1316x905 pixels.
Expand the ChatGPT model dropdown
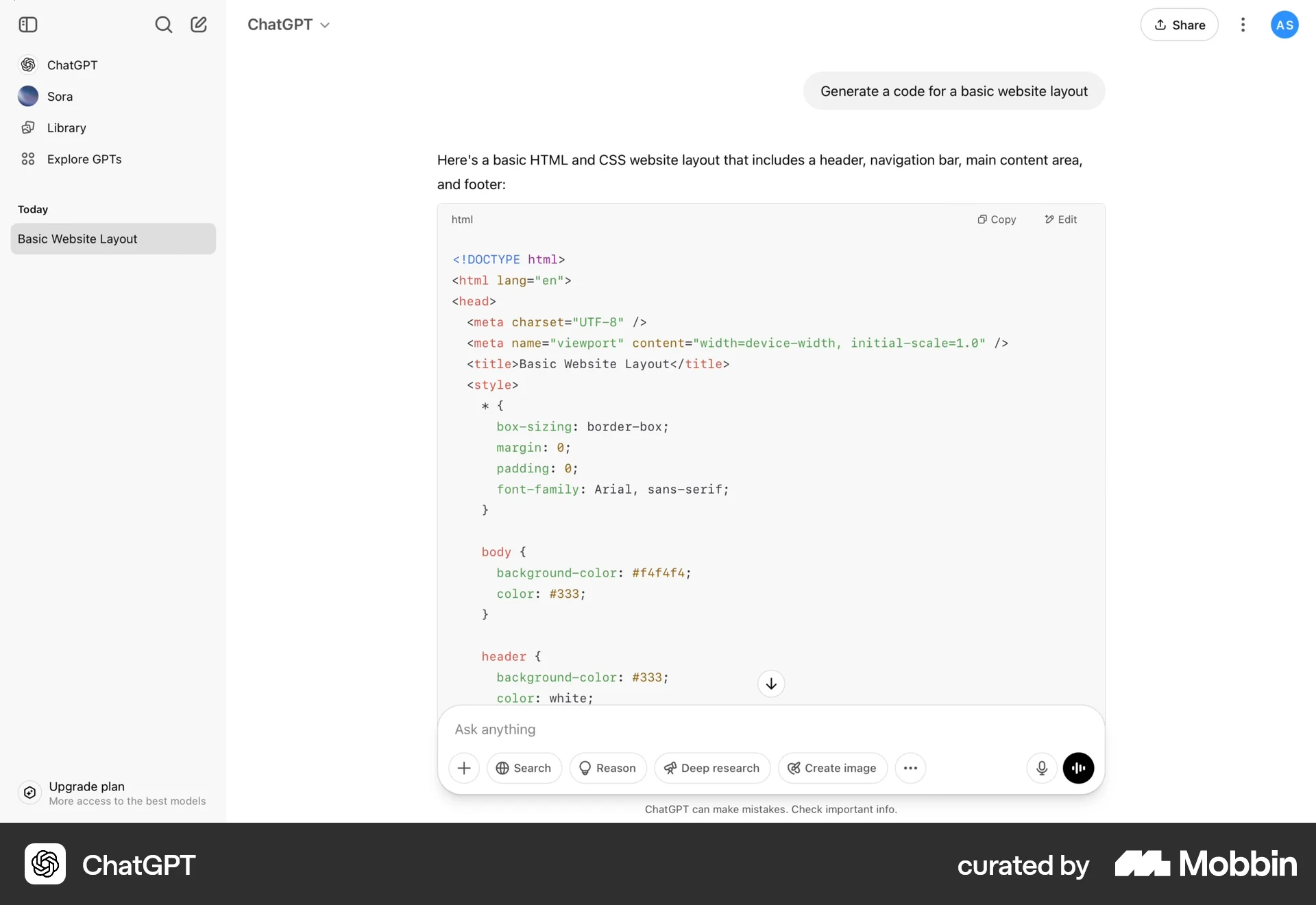pos(289,25)
